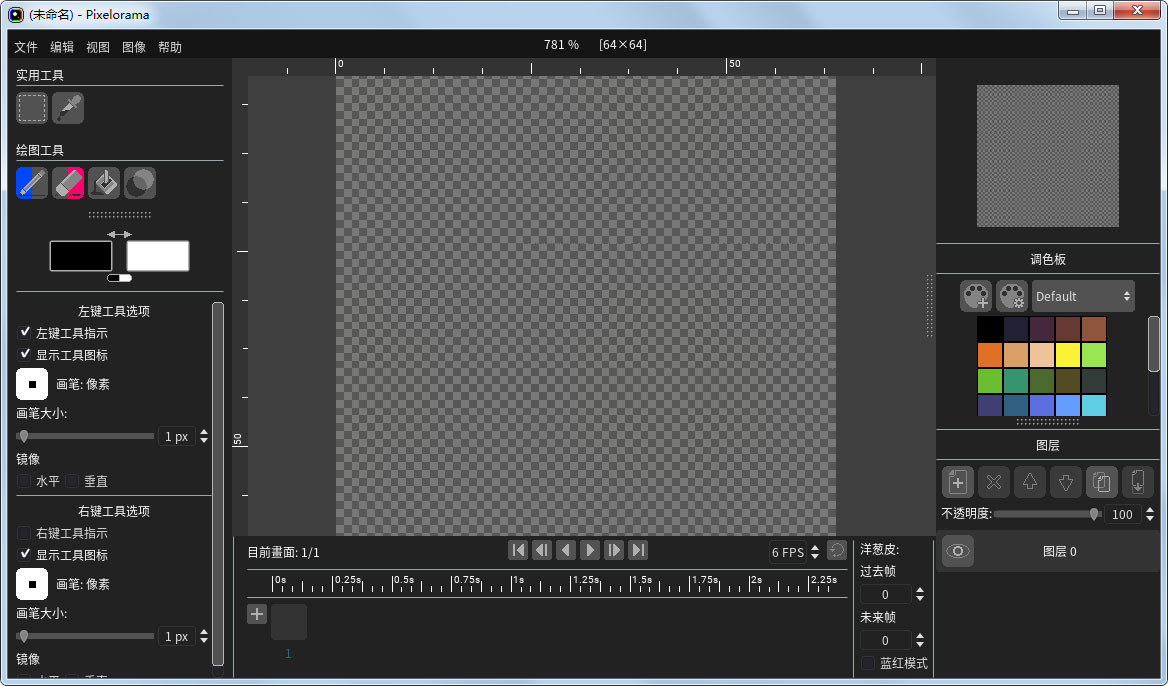Select frame 1 in the timeline
1168x686 pixels.
tap(288, 621)
